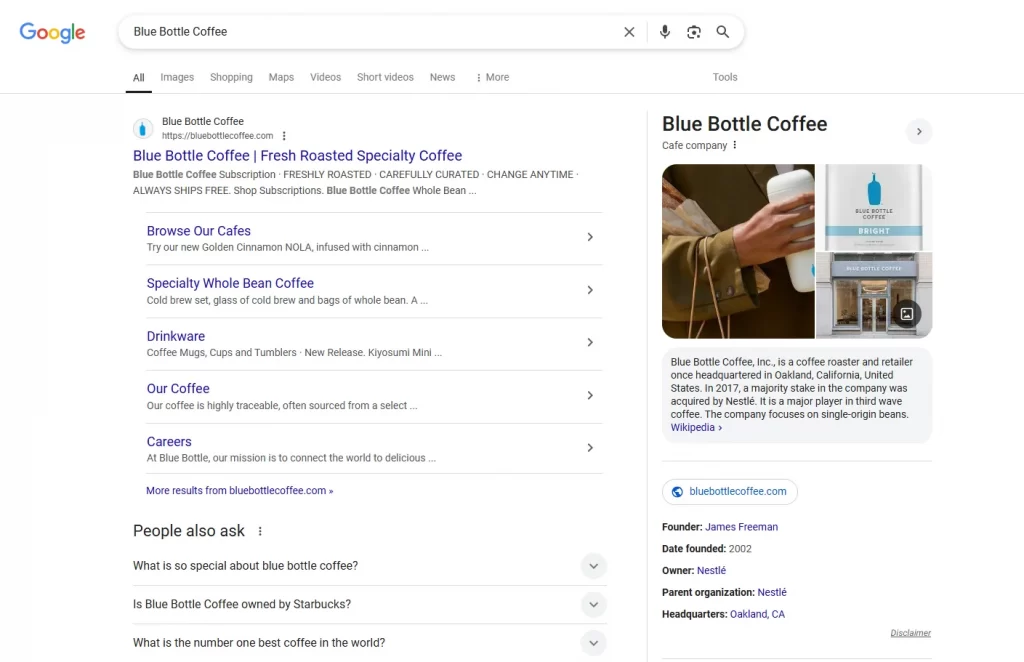Switch to the Images tab
Viewport: 1024px width, 662px height.
pyautogui.click(x=177, y=77)
